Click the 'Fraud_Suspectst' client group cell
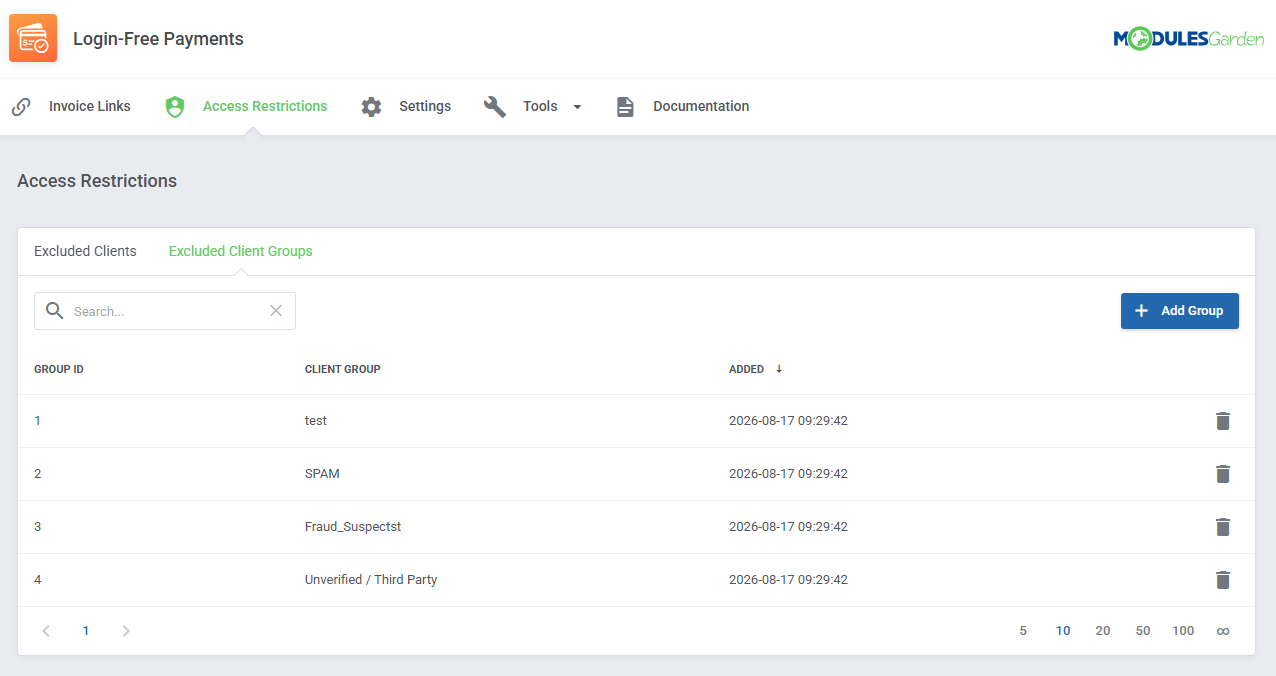The width and height of the screenshot is (1276, 676). pyautogui.click(x=353, y=527)
